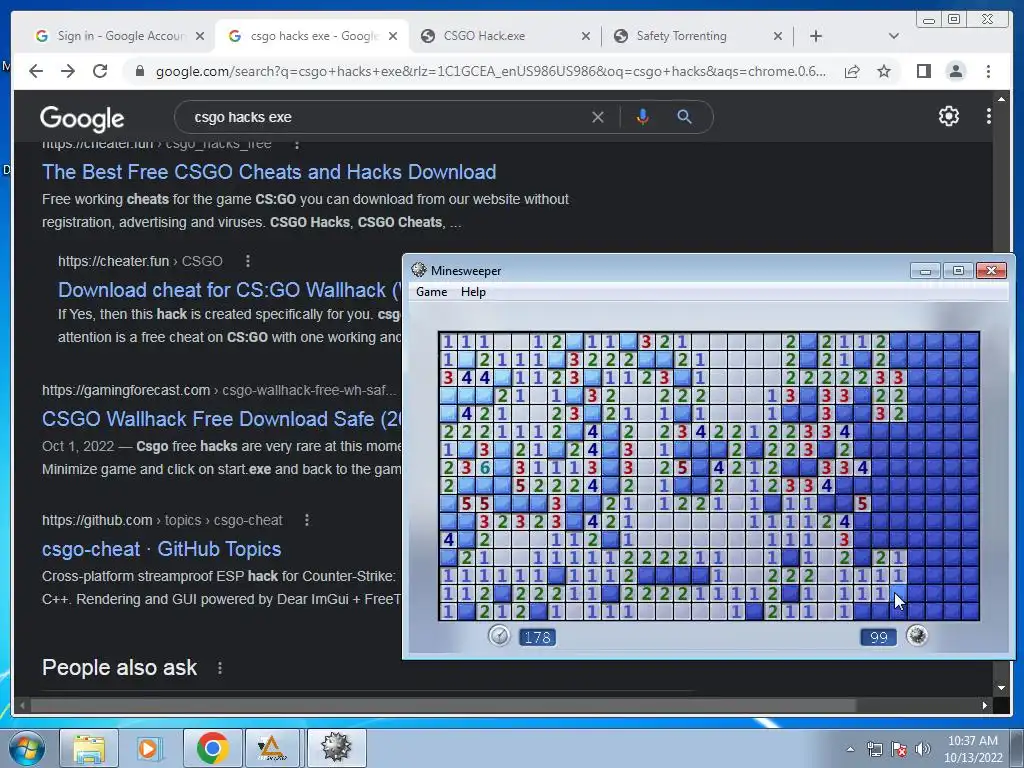Open The Best Free CSGO Cheats link

coord(269,172)
